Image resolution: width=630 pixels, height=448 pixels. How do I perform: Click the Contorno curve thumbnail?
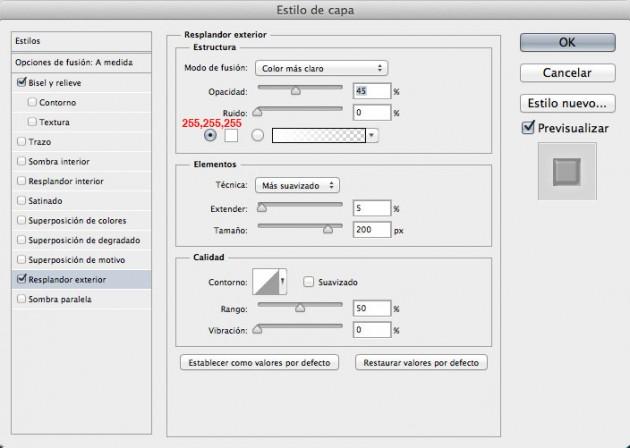click(266, 282)
